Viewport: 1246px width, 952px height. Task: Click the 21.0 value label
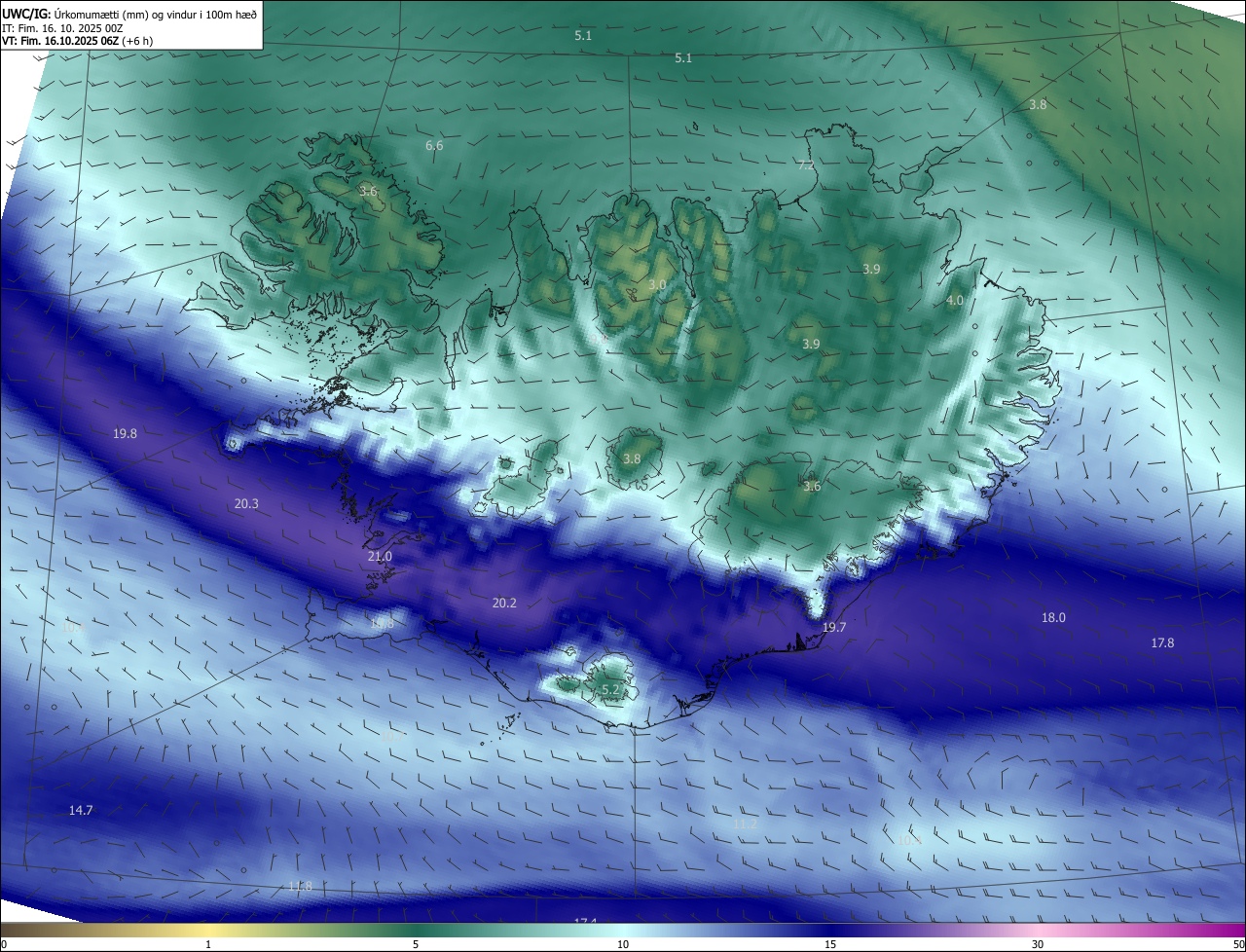380,557
